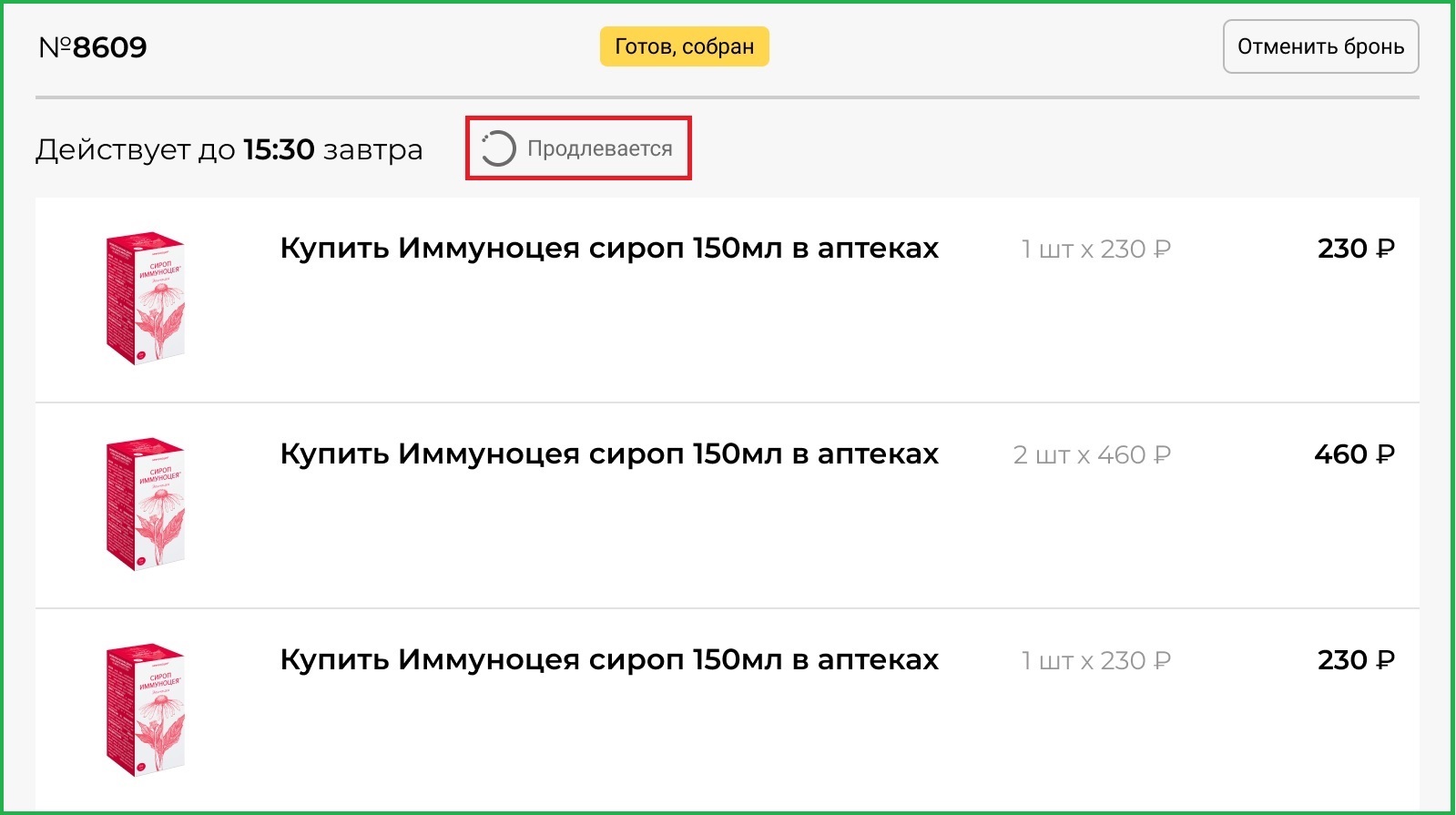The height and width of the screenshot is (815, 1456).
Task: Select order number №8609
Action: pyautogui.click(x=93, y=47)
